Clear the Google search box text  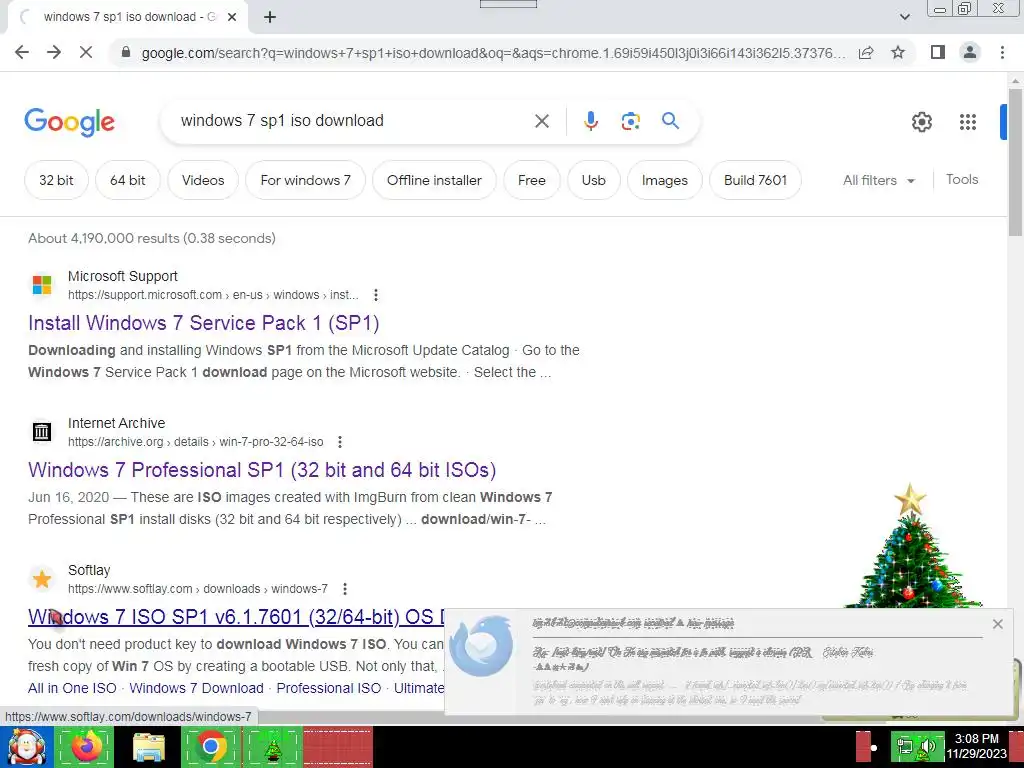pyautogui.click(x=541, y=121)
